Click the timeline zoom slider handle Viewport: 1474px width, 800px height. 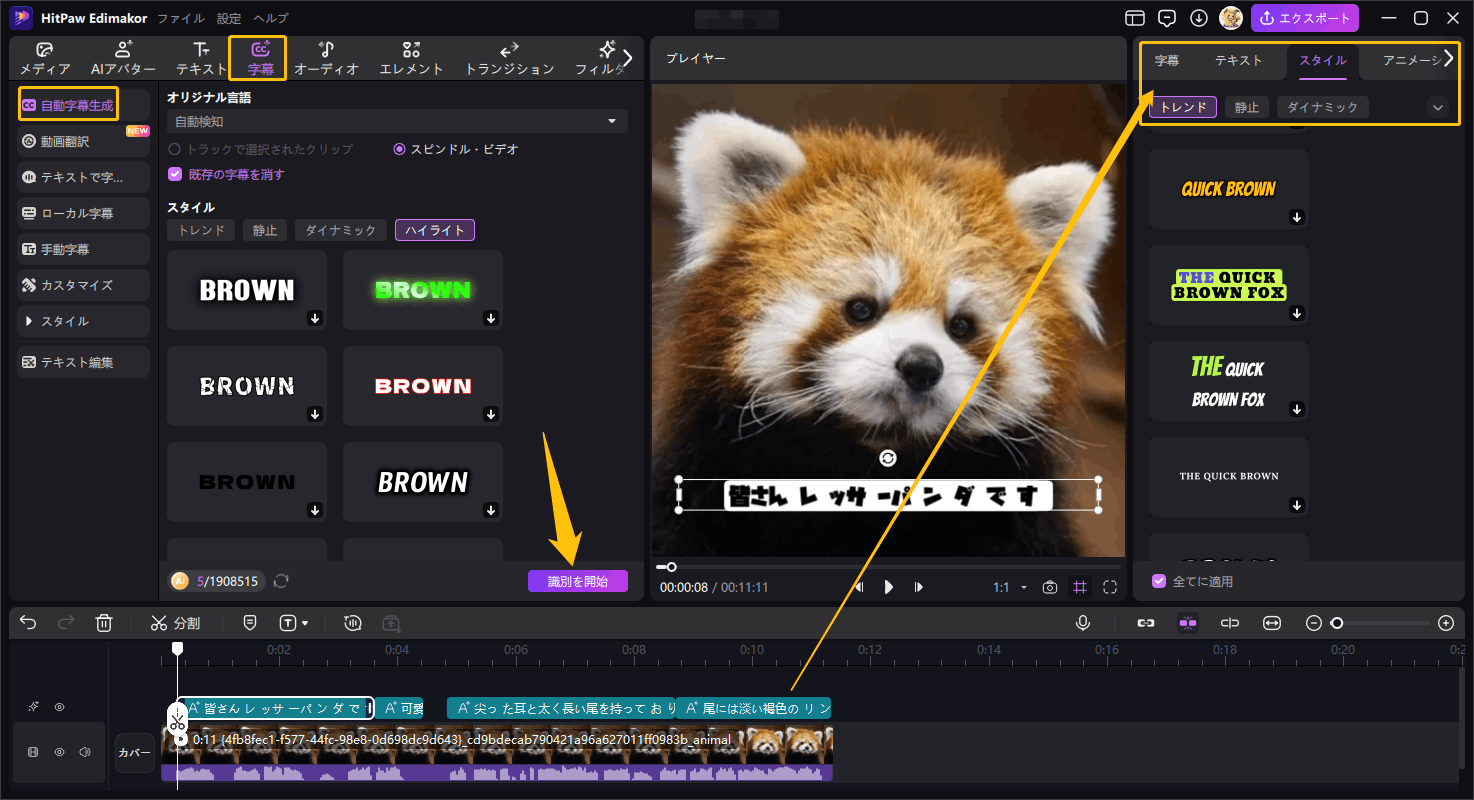1337,623
